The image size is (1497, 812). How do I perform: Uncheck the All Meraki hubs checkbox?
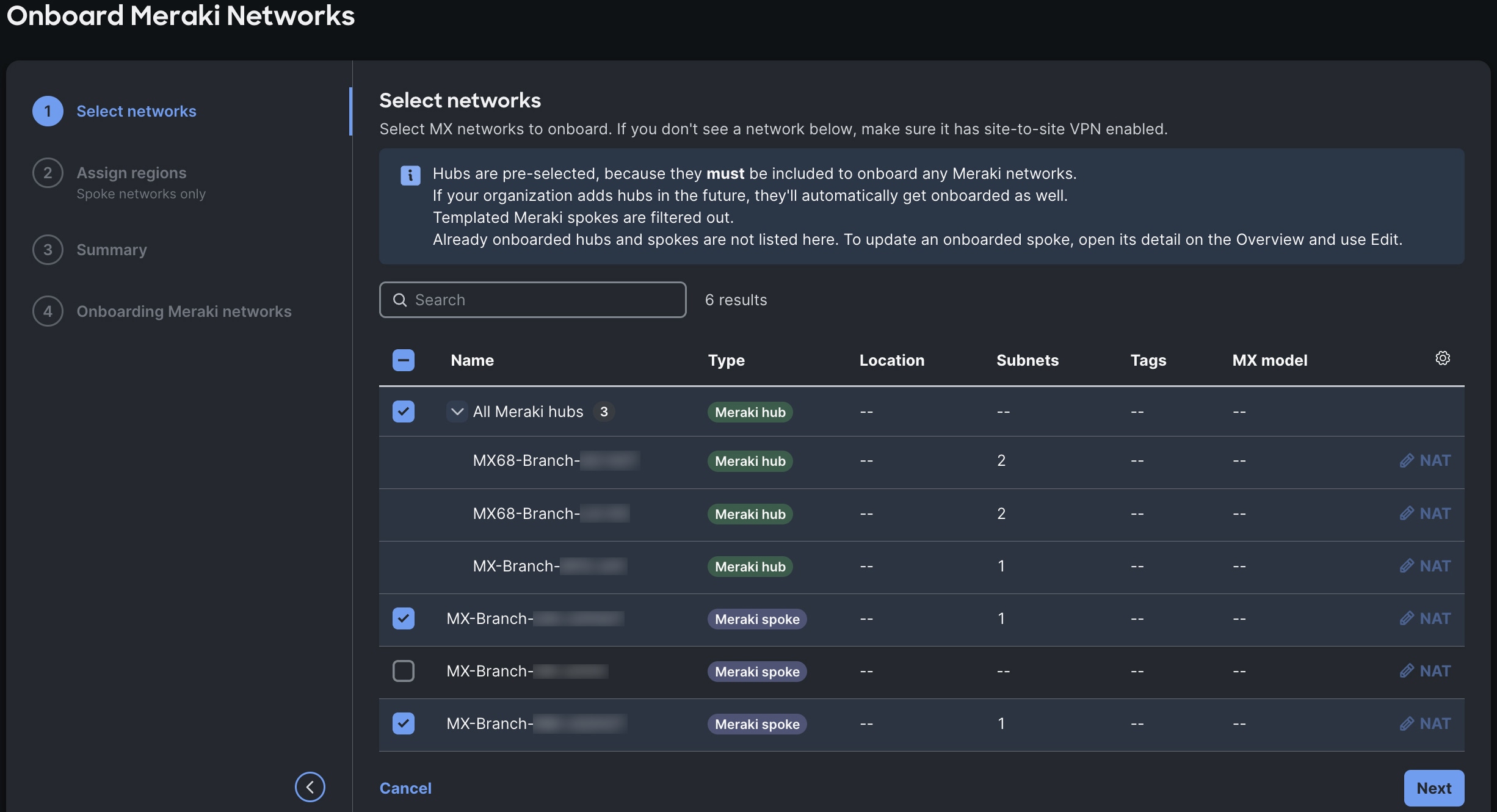(x=404, y=411)
